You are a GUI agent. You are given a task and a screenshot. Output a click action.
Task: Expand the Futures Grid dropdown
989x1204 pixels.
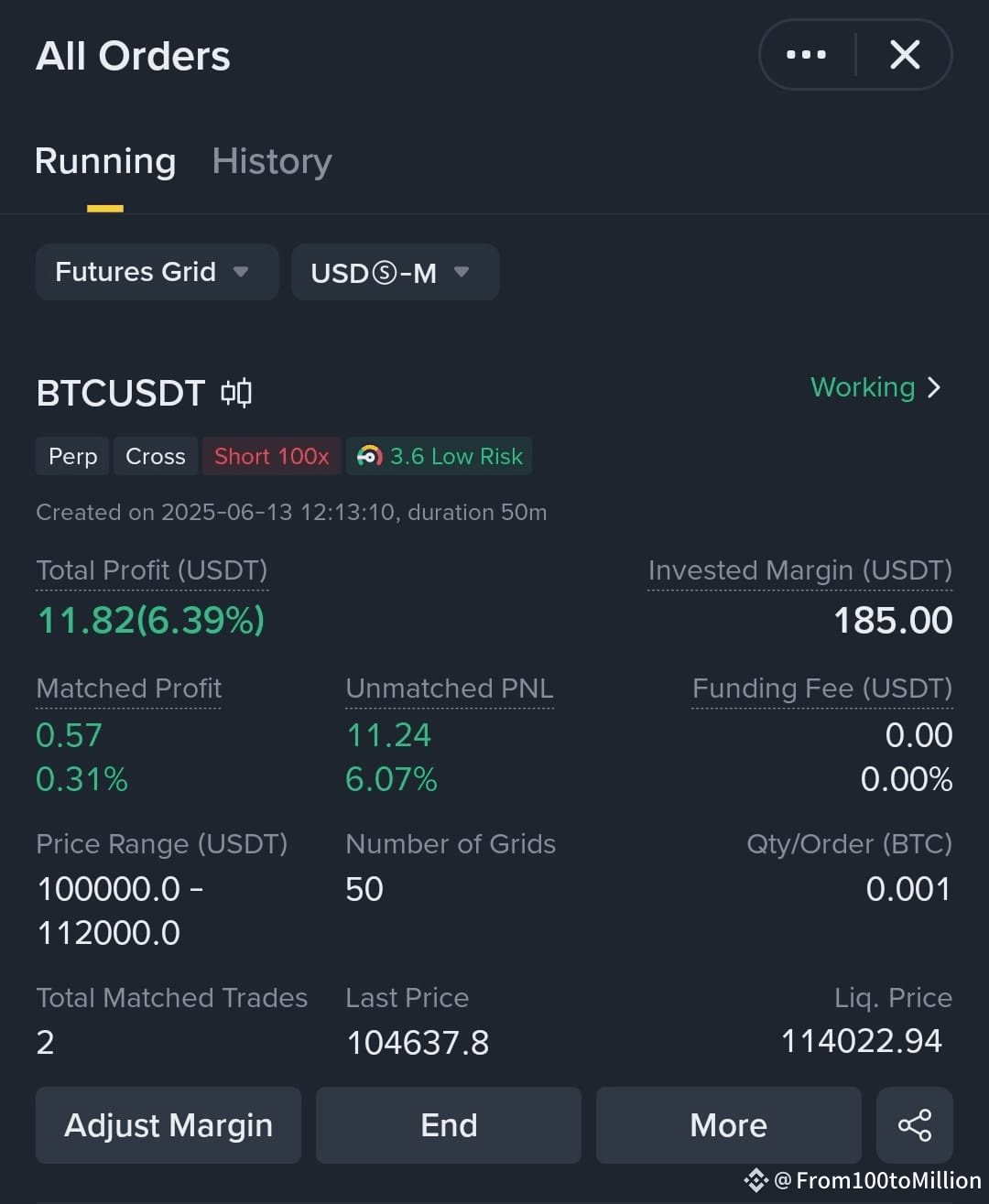point(157,272)
